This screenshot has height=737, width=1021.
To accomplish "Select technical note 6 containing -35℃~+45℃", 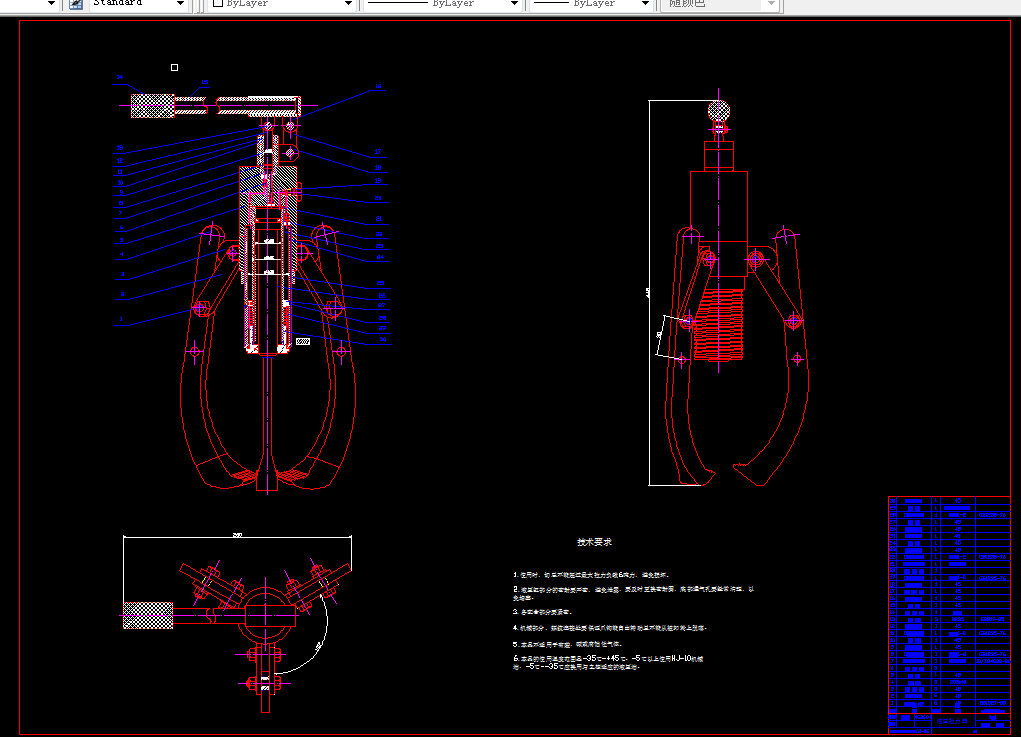I will pos(608,662).
